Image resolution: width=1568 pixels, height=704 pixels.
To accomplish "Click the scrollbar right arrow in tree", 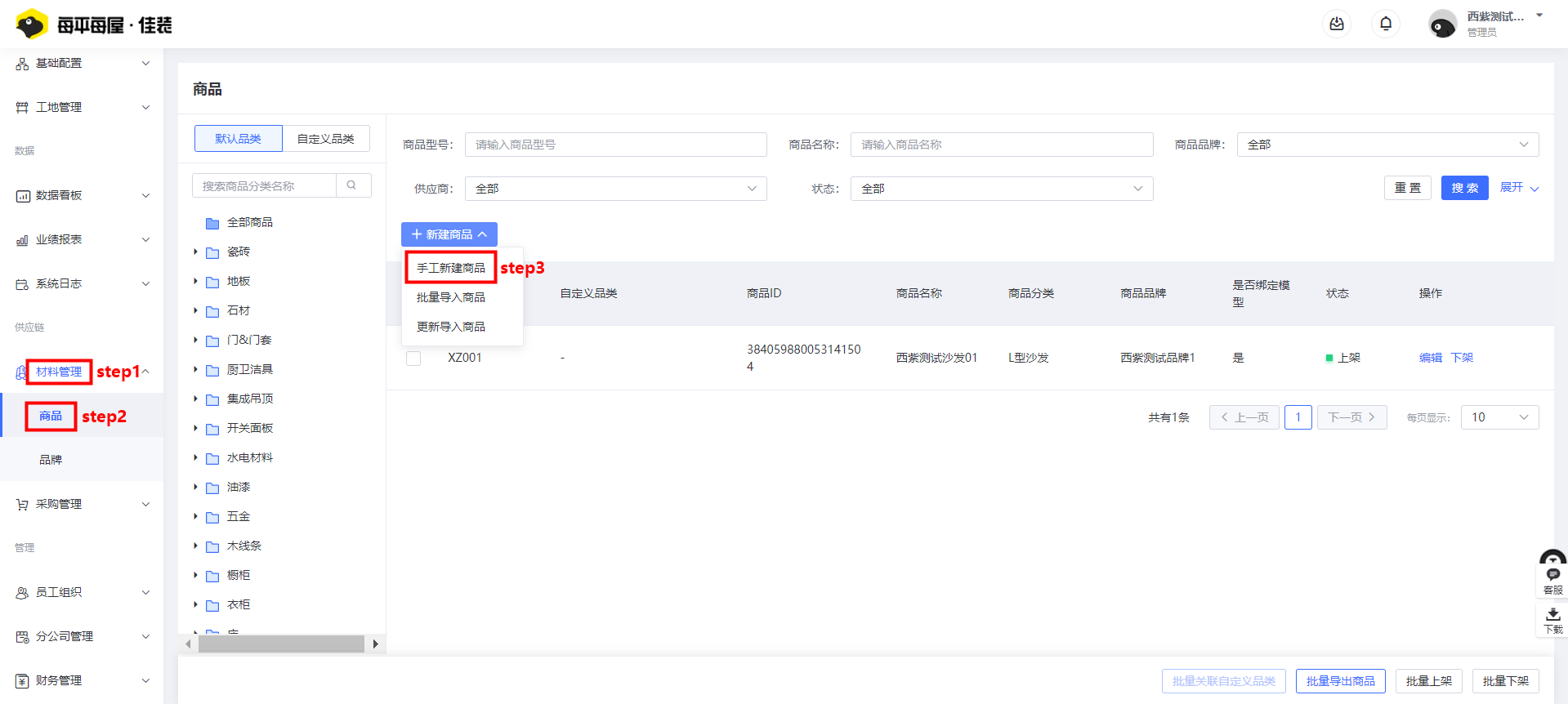I will click(375, 644).
